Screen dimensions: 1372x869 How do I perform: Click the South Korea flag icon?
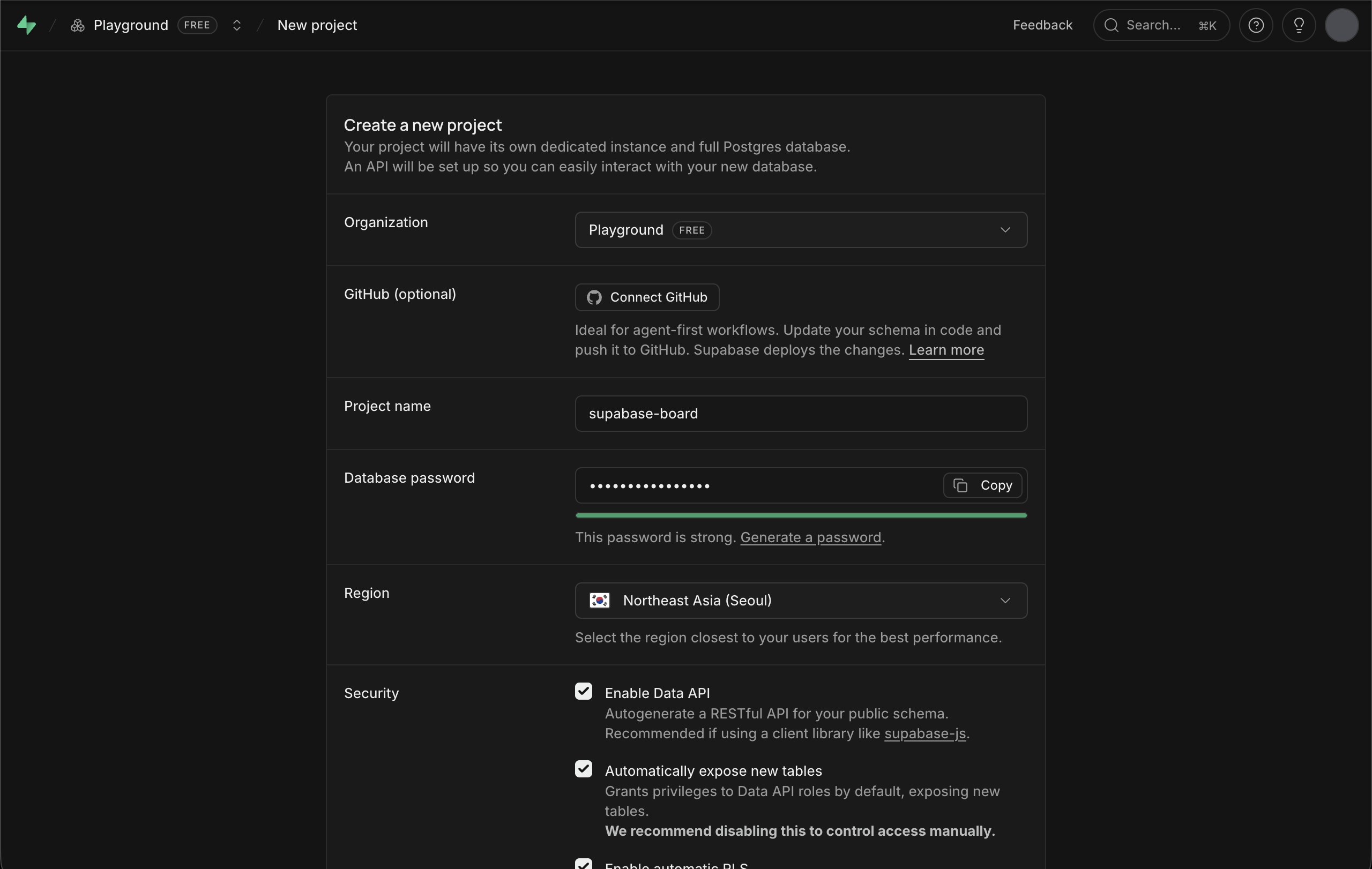[599, 600]
